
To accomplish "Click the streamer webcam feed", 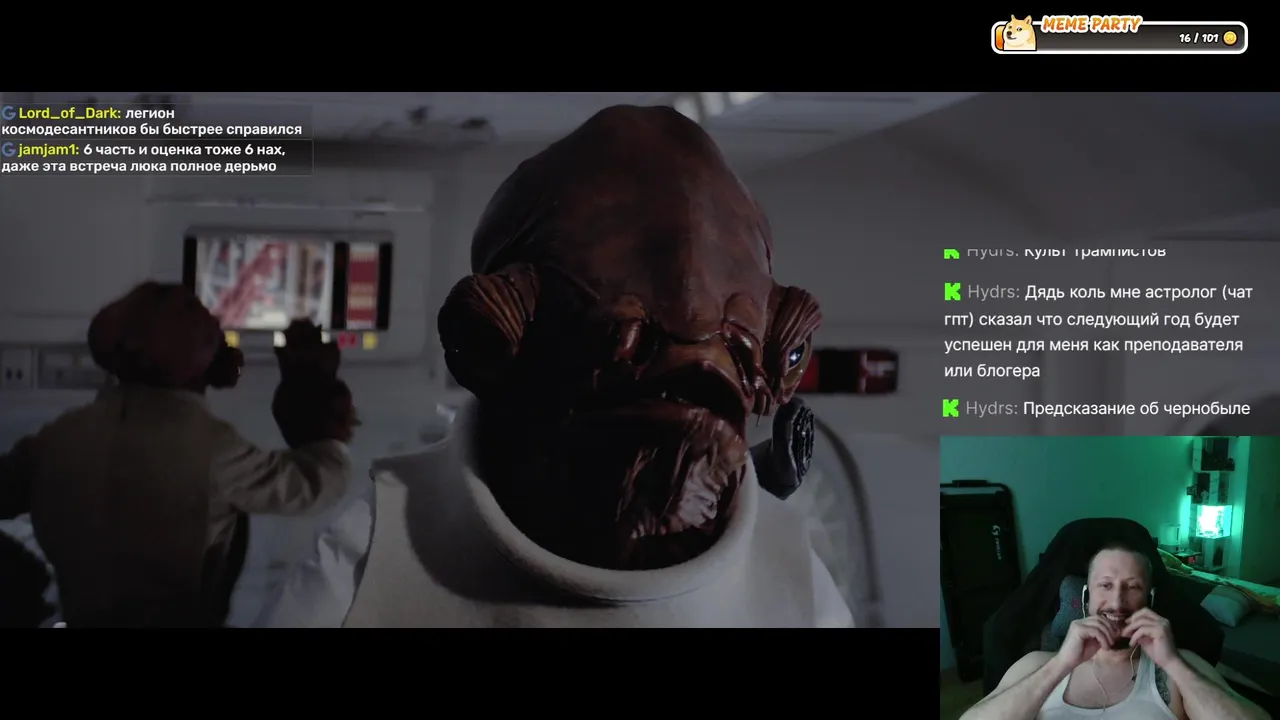I will click(x=1110, y=578).
